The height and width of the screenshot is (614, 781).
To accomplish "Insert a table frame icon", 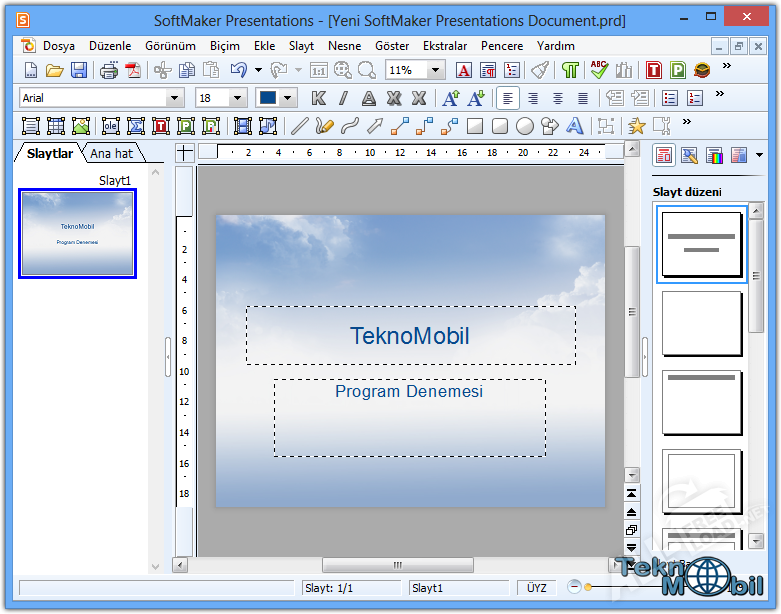I will tap(55, 126).
